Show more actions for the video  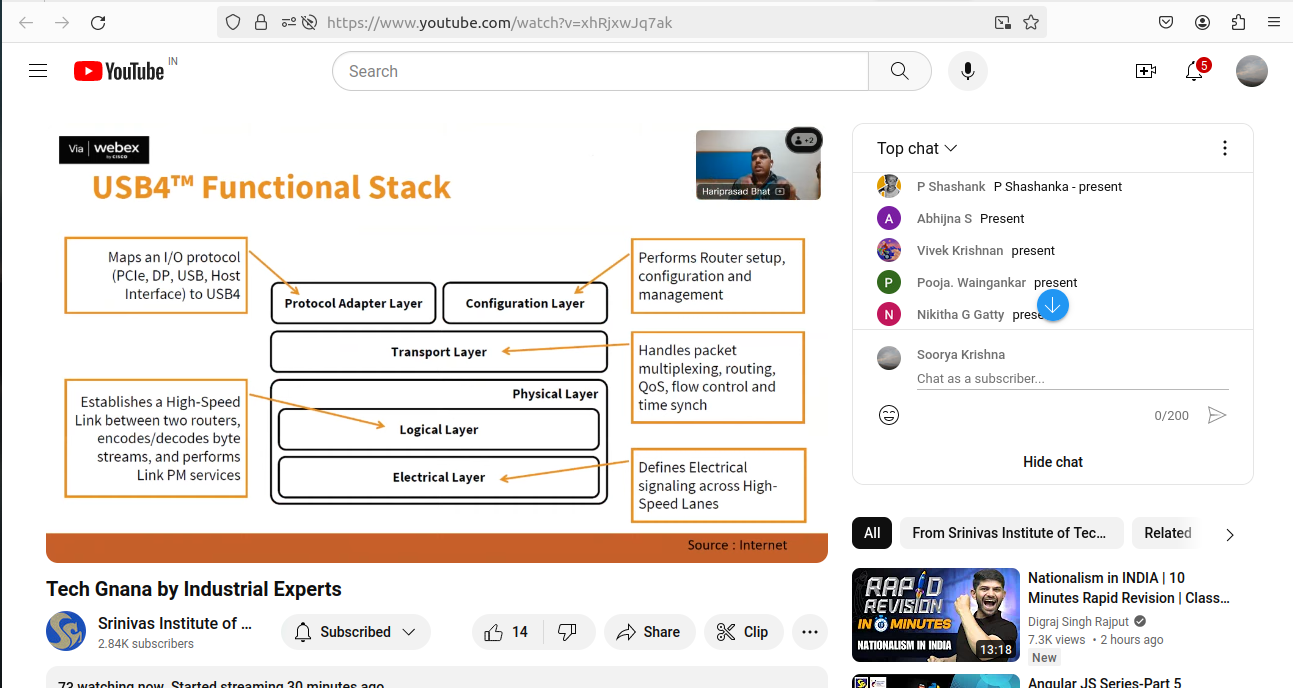pyautogui.click(x=809, y=632)
